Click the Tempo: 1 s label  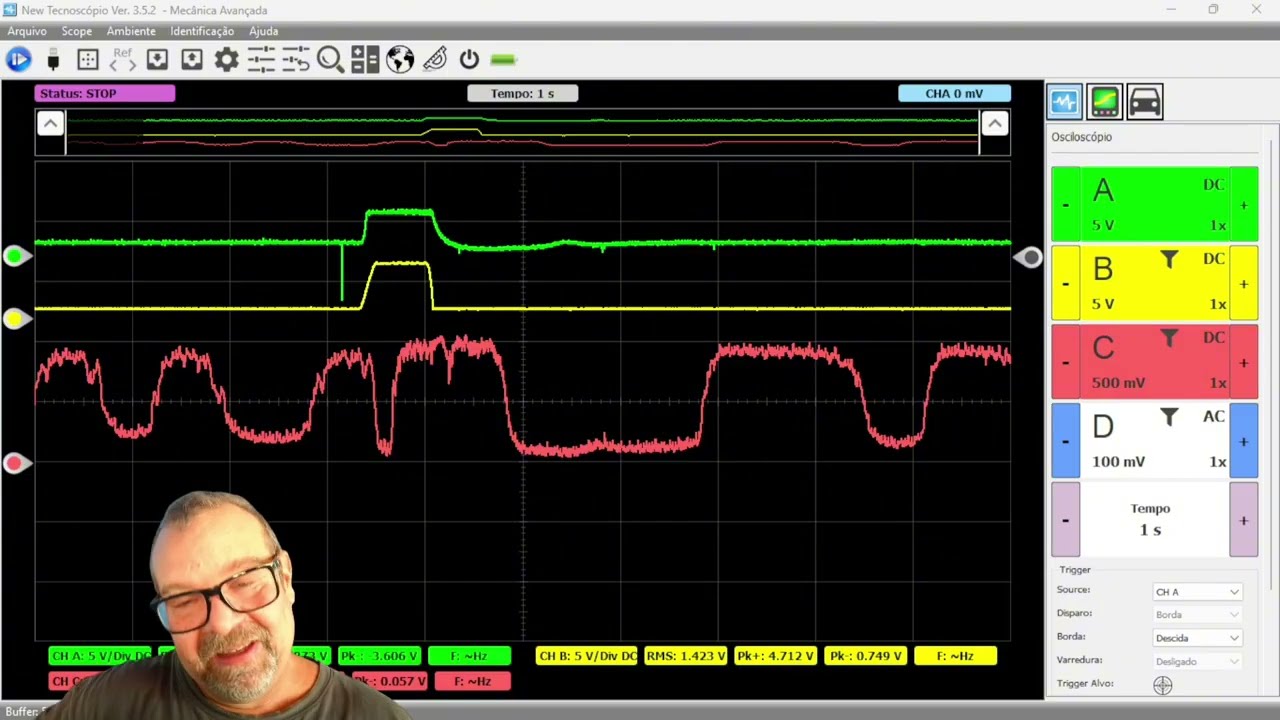[523, 94]
